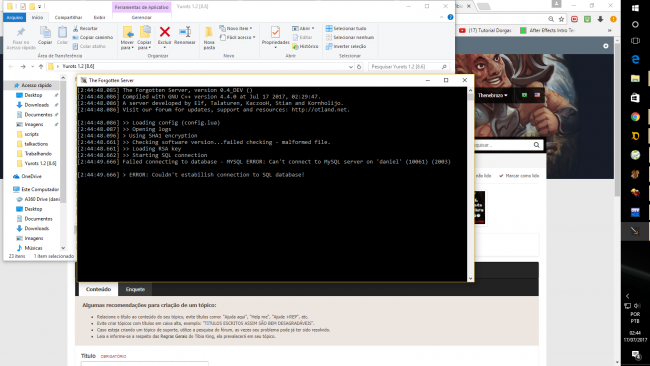The width and height of the screenshot is (650, 366).
Task: Refresh the Yurots 1.2 folder view
Action: point(359,66)
